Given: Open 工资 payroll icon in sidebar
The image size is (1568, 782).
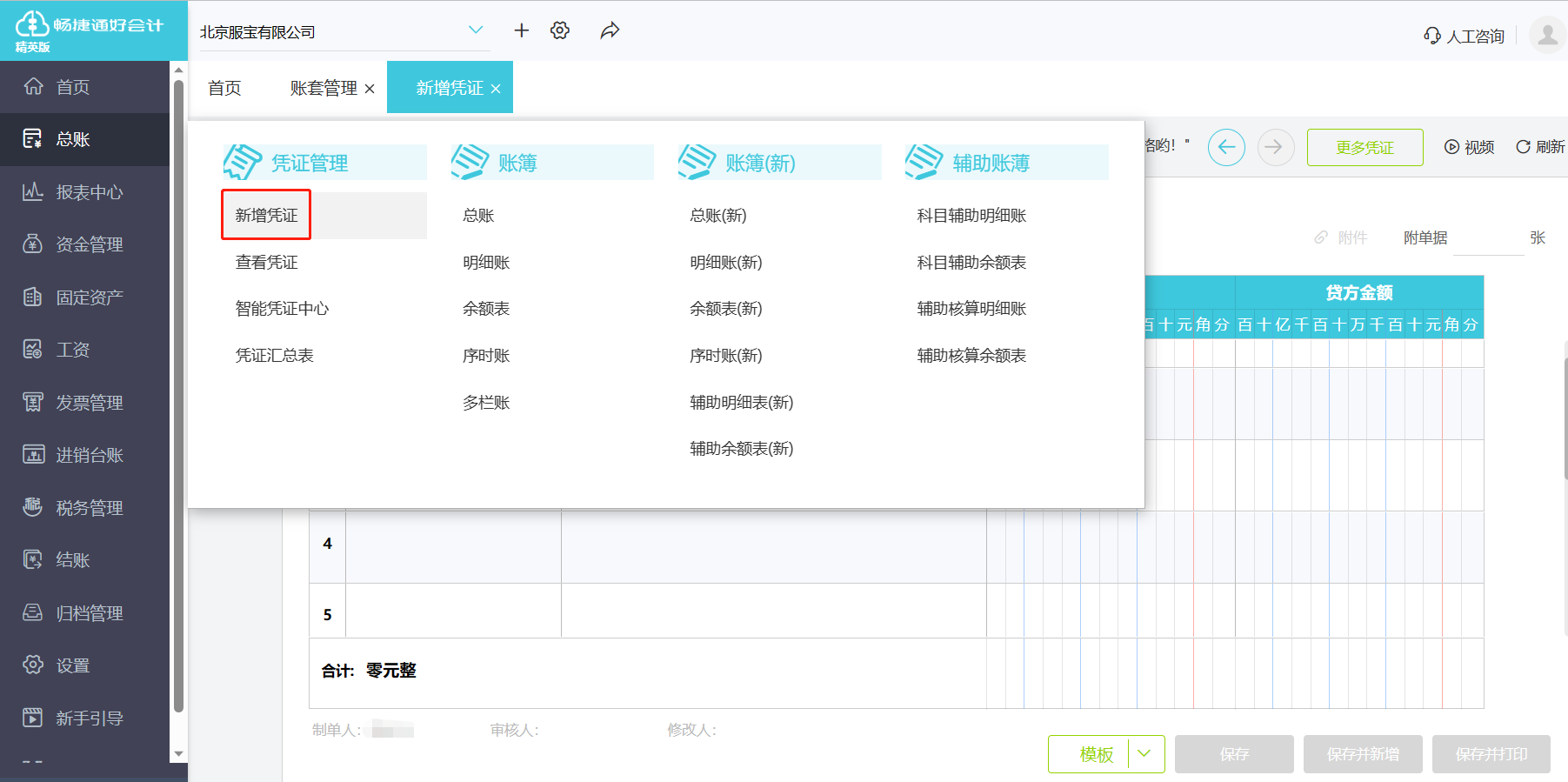Looking at the screenshot, I should (33, 350).
